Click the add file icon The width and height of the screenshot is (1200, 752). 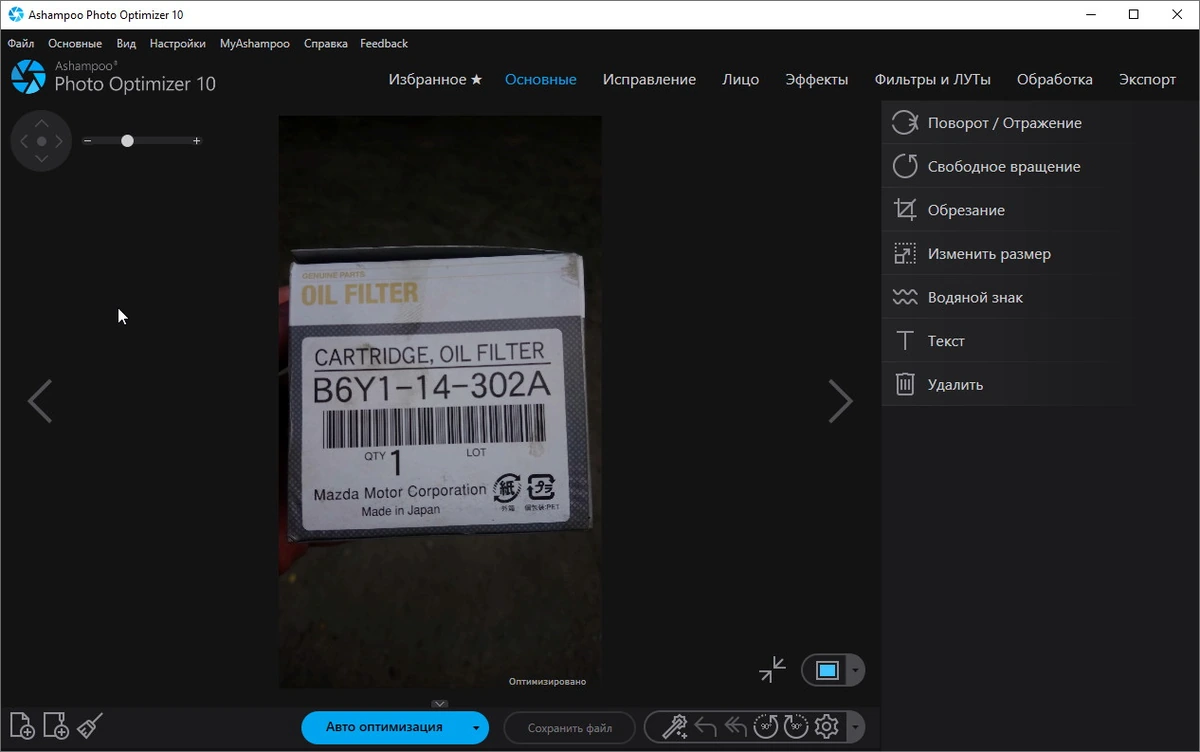pos(22,726)
